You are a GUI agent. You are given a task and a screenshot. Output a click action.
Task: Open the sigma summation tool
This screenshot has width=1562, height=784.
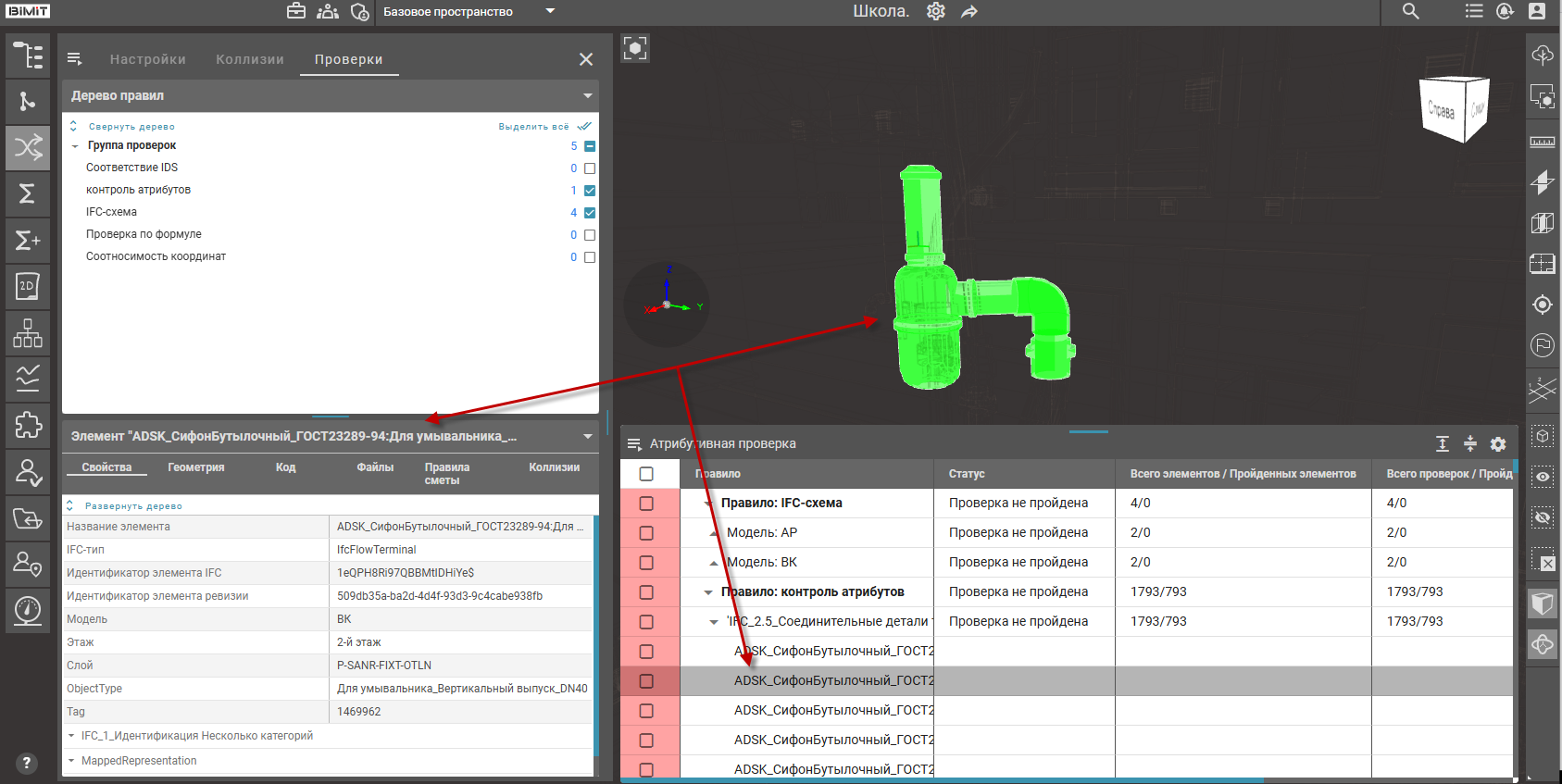28,193
